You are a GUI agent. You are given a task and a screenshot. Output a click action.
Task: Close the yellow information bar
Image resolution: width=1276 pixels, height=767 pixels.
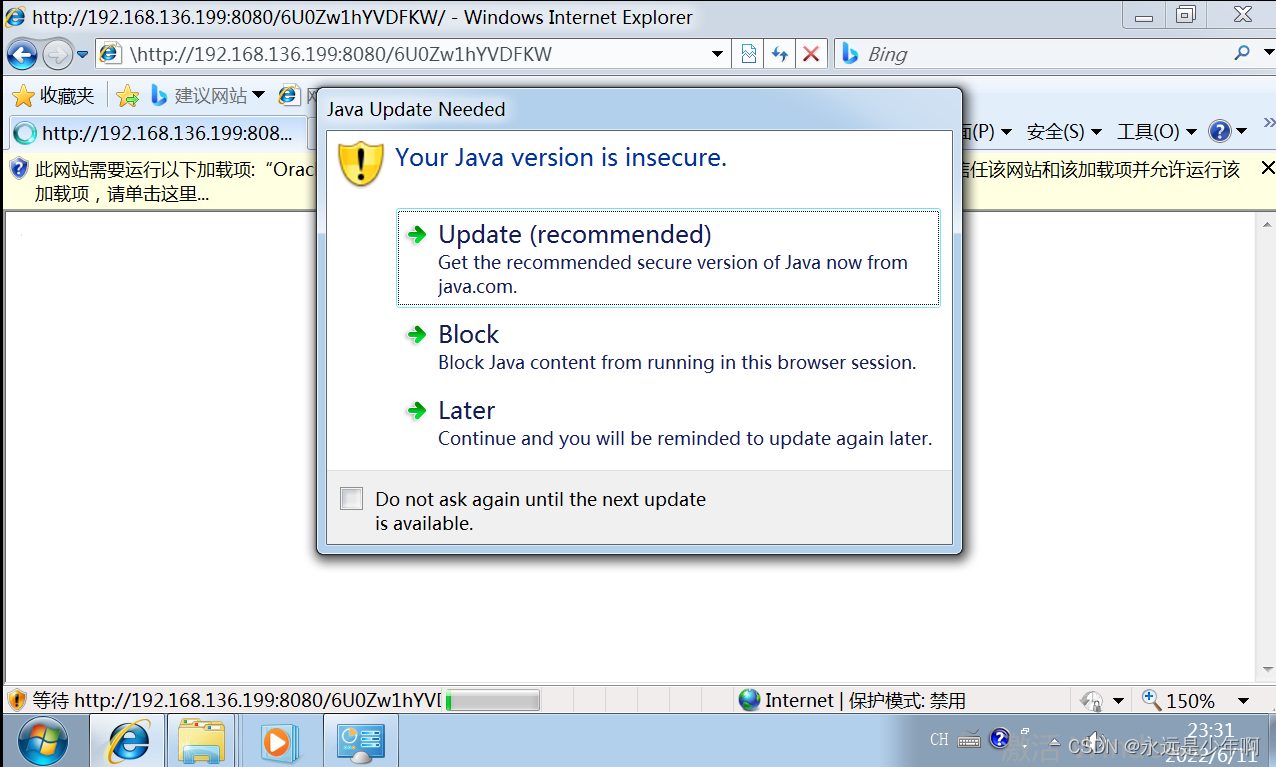(1267, 168)
